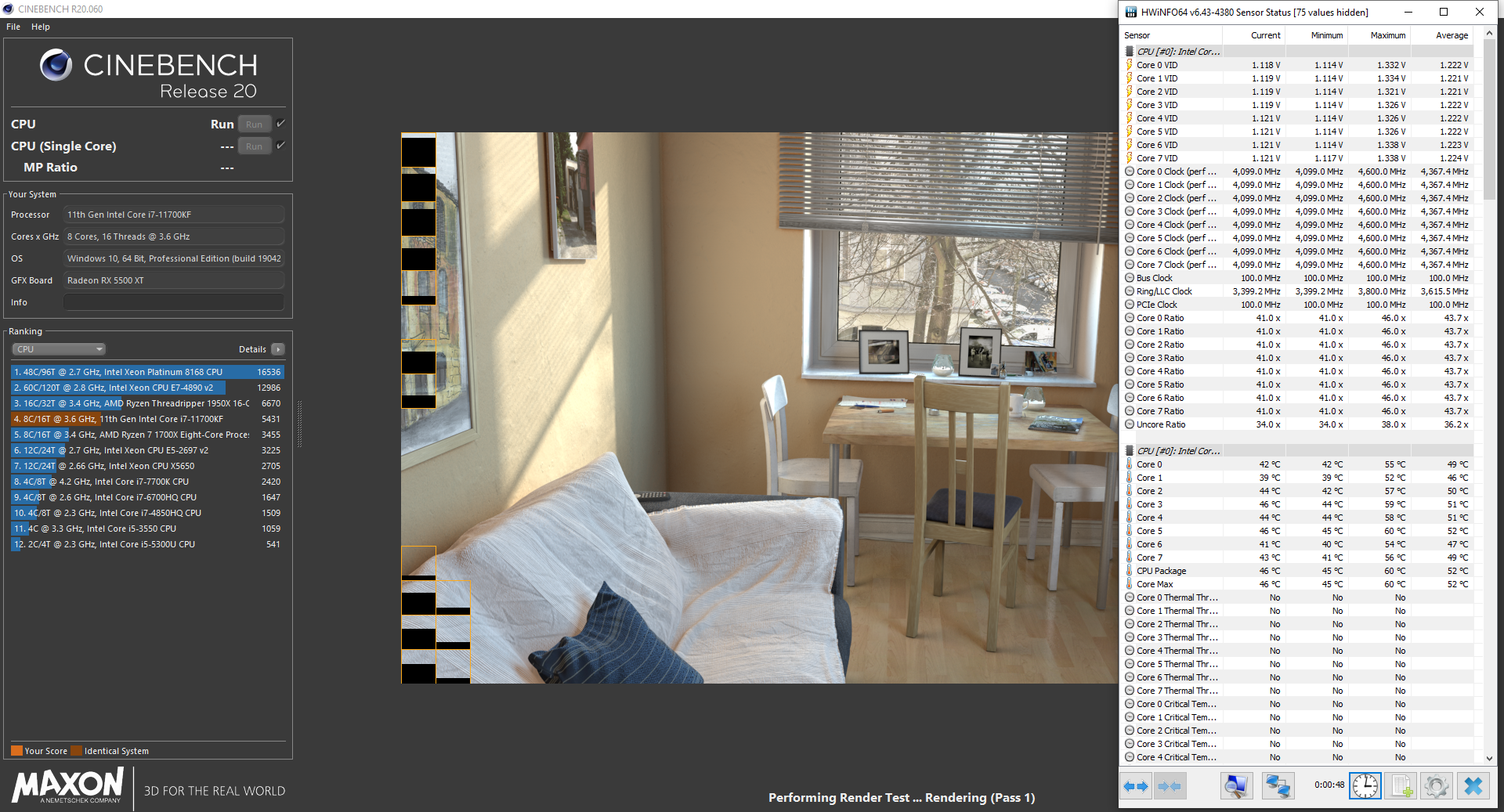The width and height of the screenshot is (1504, 812).
Task: Open the CPU ranking type dropdown
Action: click(x=59, y=349)
